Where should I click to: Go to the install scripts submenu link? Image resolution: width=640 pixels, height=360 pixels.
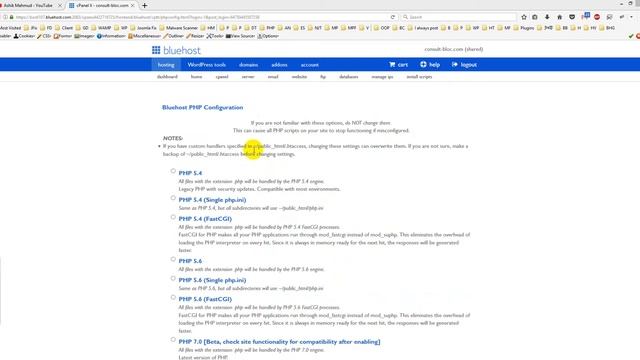pyautogui.click(x=419, y=77)
